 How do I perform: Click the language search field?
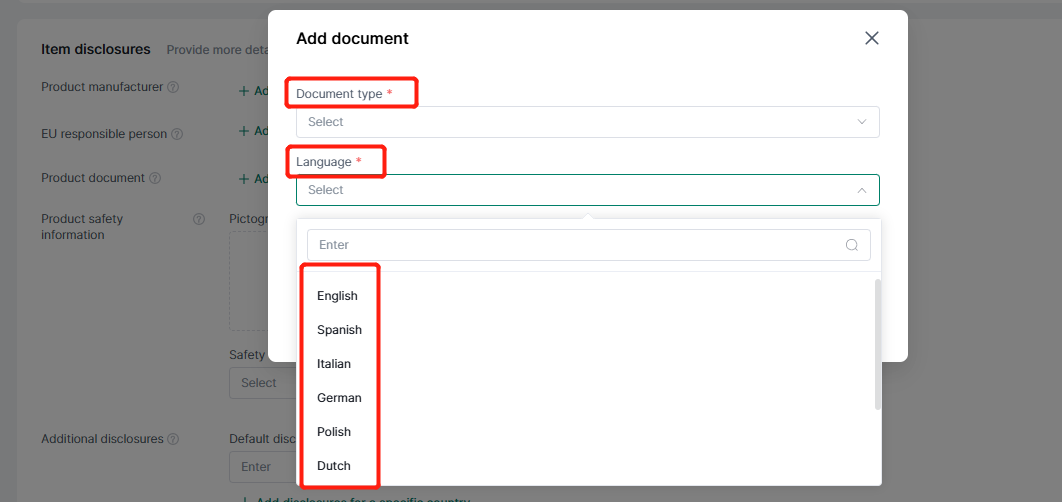[575, 245]
